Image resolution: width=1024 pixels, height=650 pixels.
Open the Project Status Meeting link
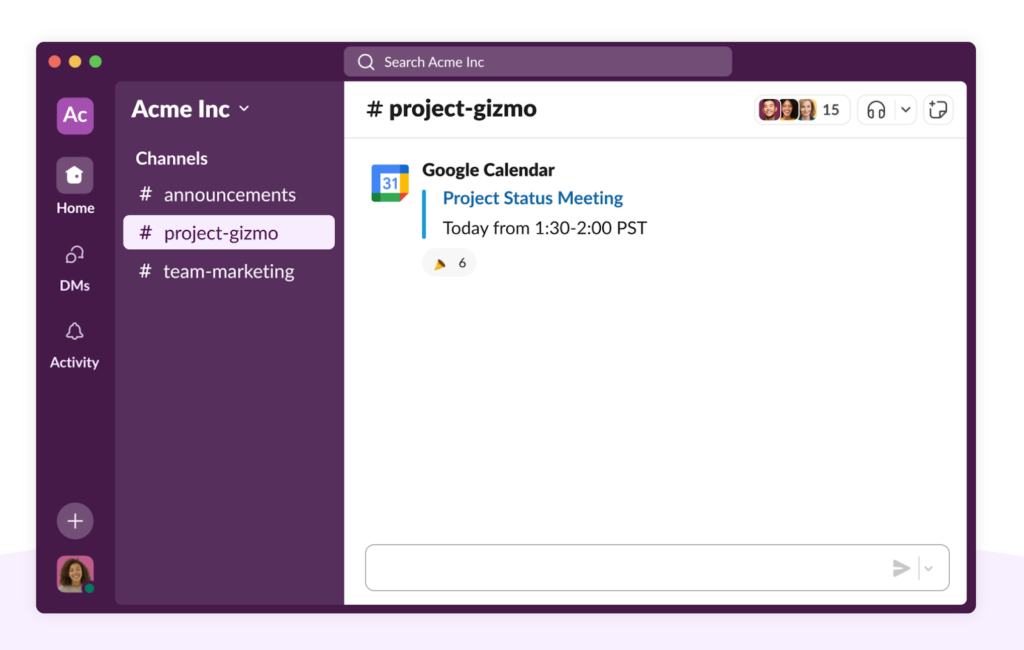[x=533, y=198]
